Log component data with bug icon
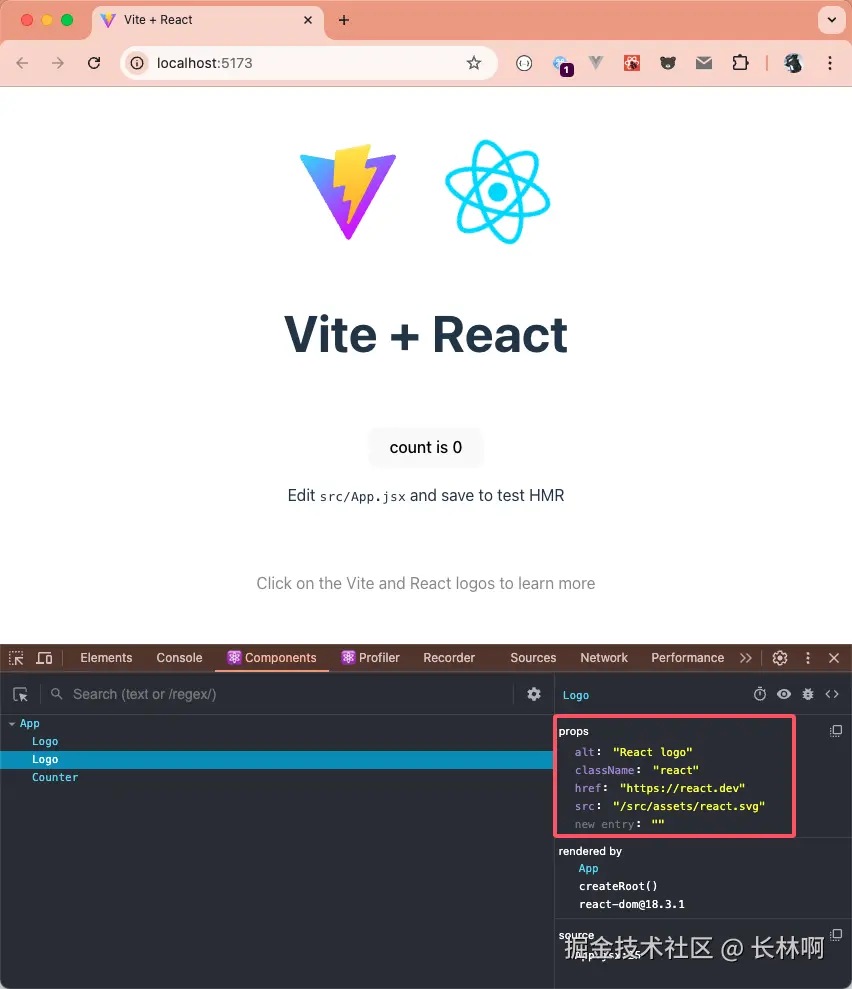 (x=808, y=694)
